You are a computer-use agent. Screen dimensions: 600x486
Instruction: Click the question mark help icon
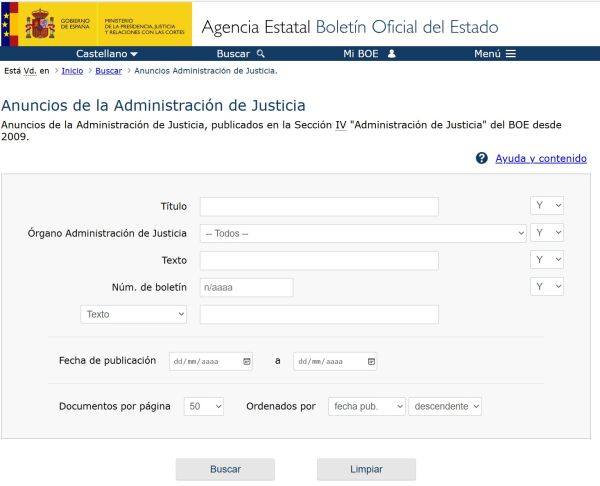[x=482, y=158]
